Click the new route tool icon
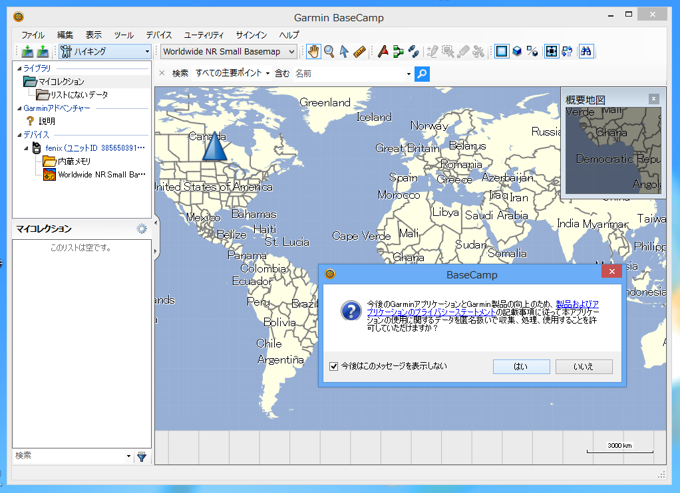 pyautogui.click(x=398, y=52)
